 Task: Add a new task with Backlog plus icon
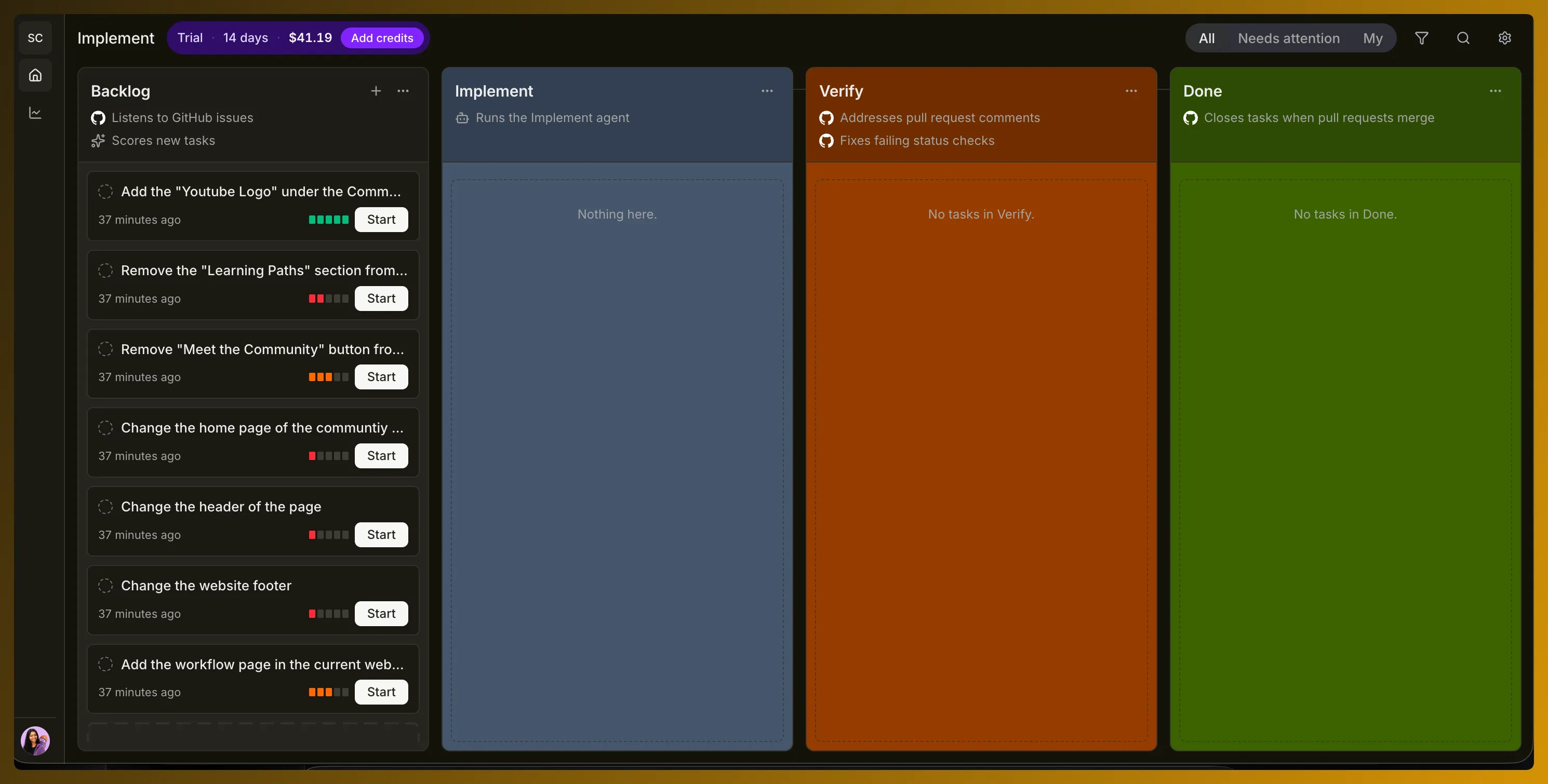pyautogui.click(x=376, y=91)
